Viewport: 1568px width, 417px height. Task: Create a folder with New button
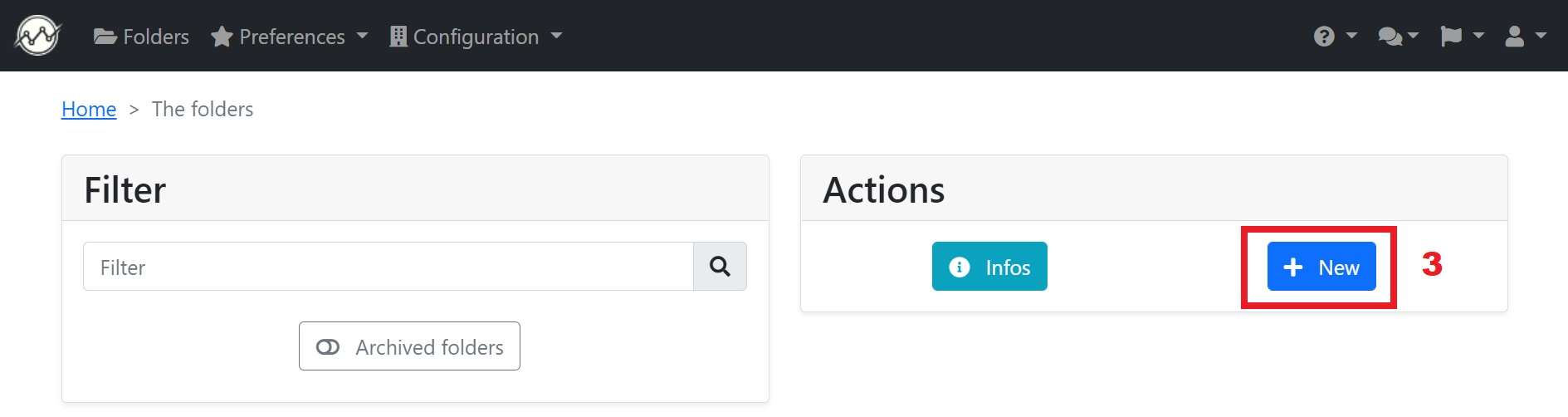point(1321,267)
